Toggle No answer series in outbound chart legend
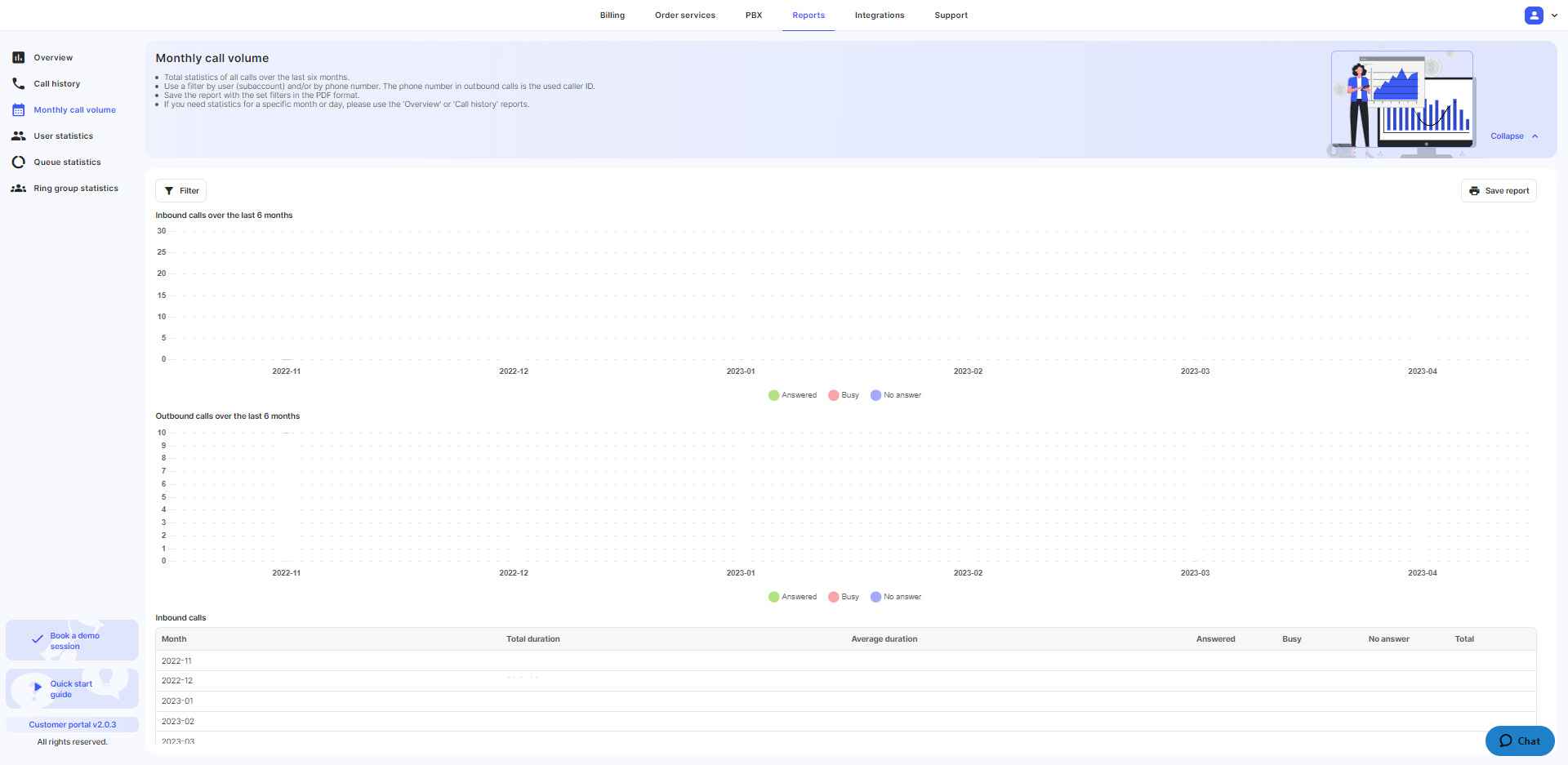The width and height of the screenshot is (1568, 765). 896,597
